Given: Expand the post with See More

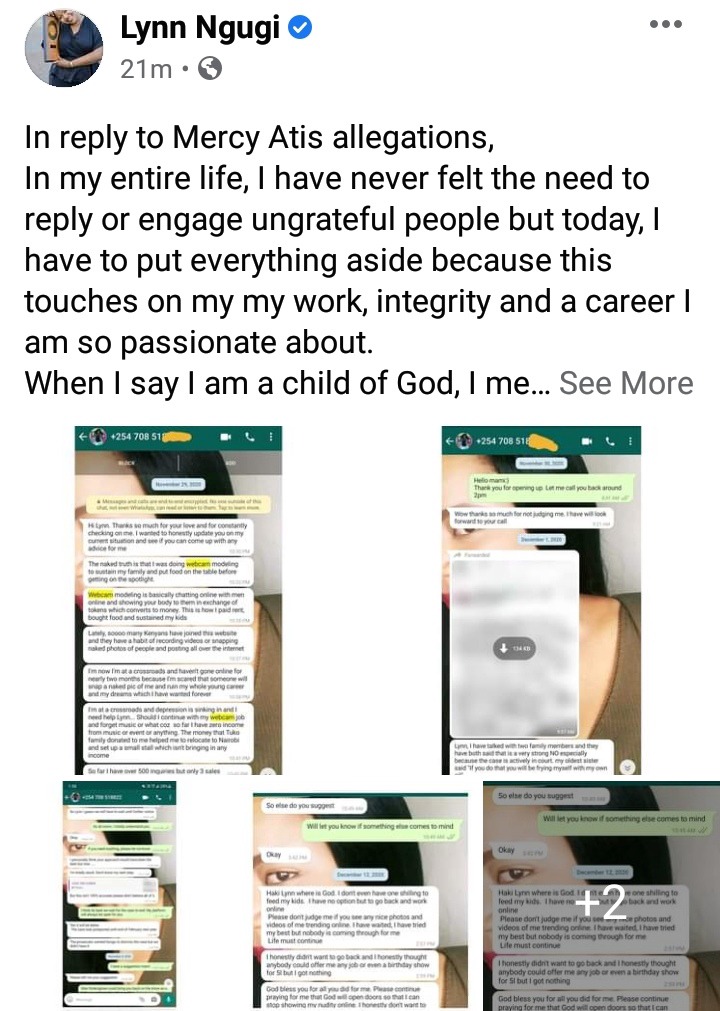Looking at the screenshot, I should click(626, 383).
